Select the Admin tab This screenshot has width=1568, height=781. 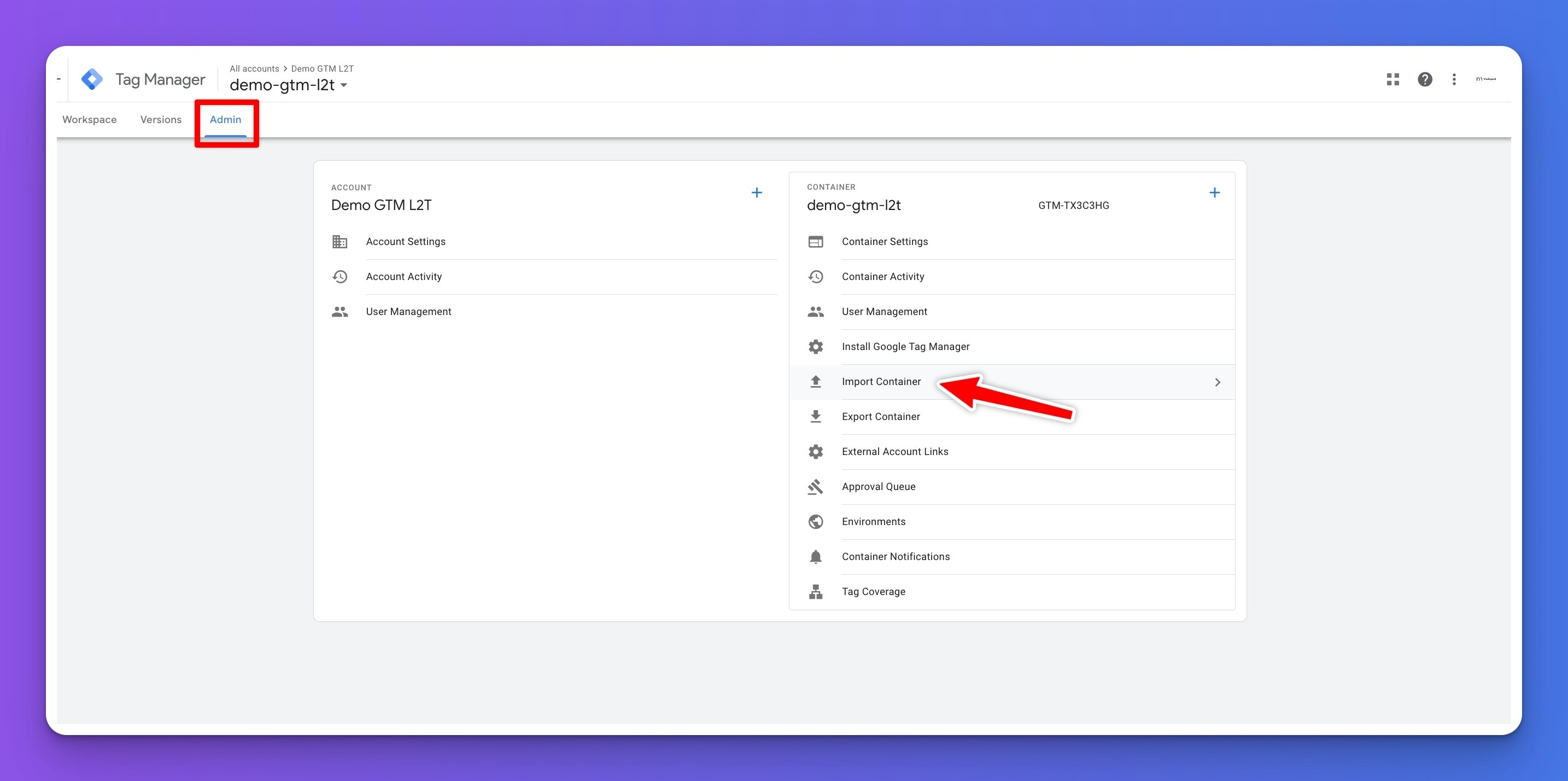226,120
